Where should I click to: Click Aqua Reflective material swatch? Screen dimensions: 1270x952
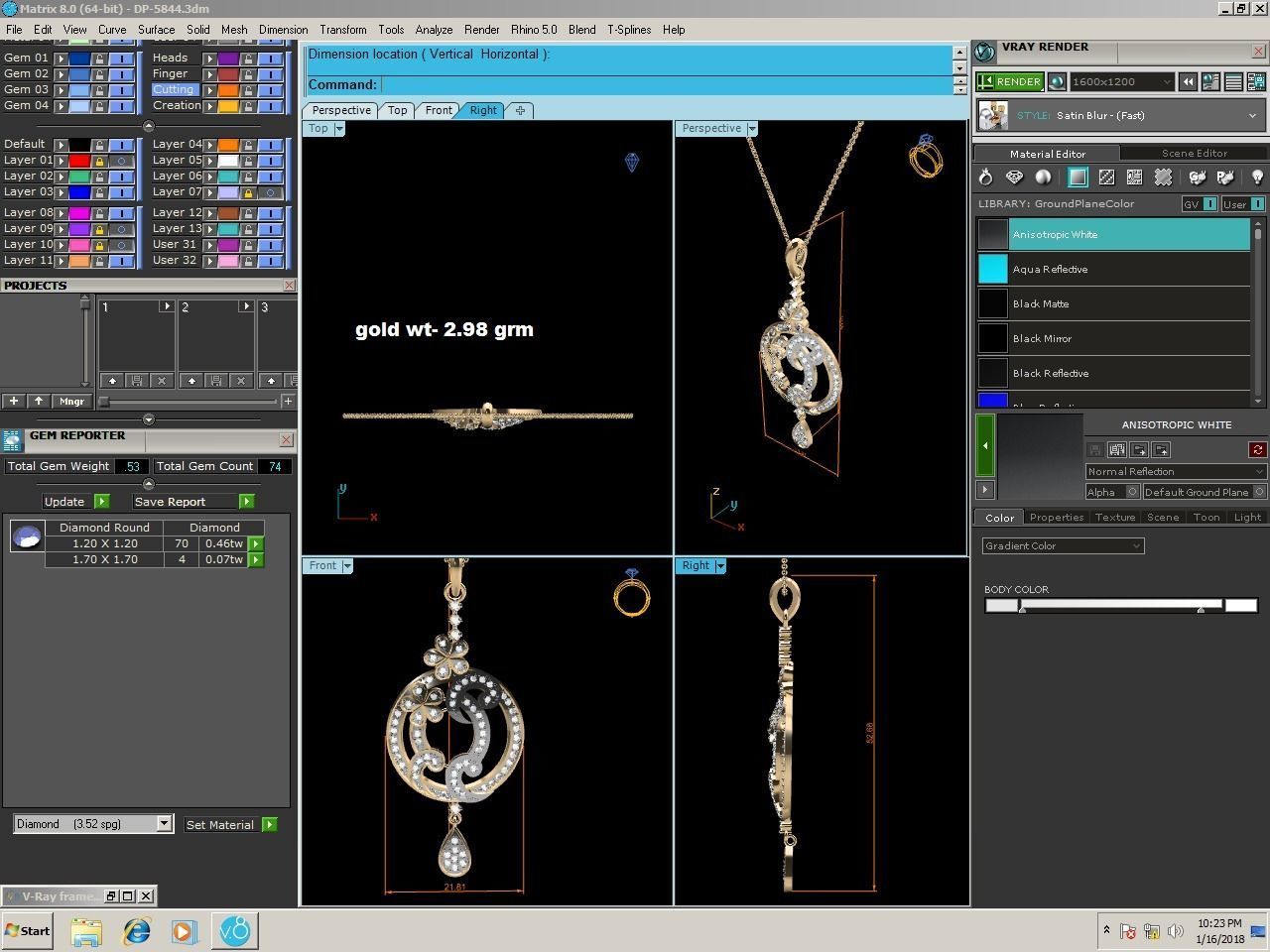[992, 270]
